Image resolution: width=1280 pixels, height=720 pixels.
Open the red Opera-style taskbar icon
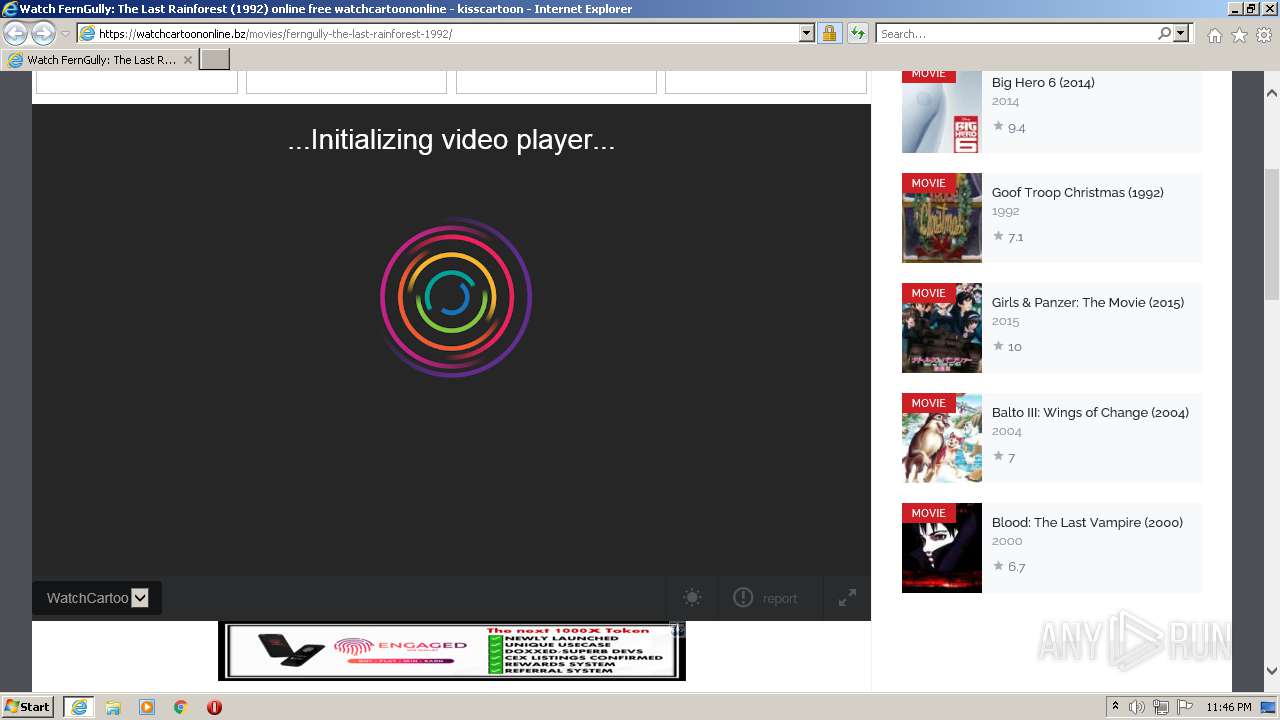pyautogui.click(x=214, y=707)
